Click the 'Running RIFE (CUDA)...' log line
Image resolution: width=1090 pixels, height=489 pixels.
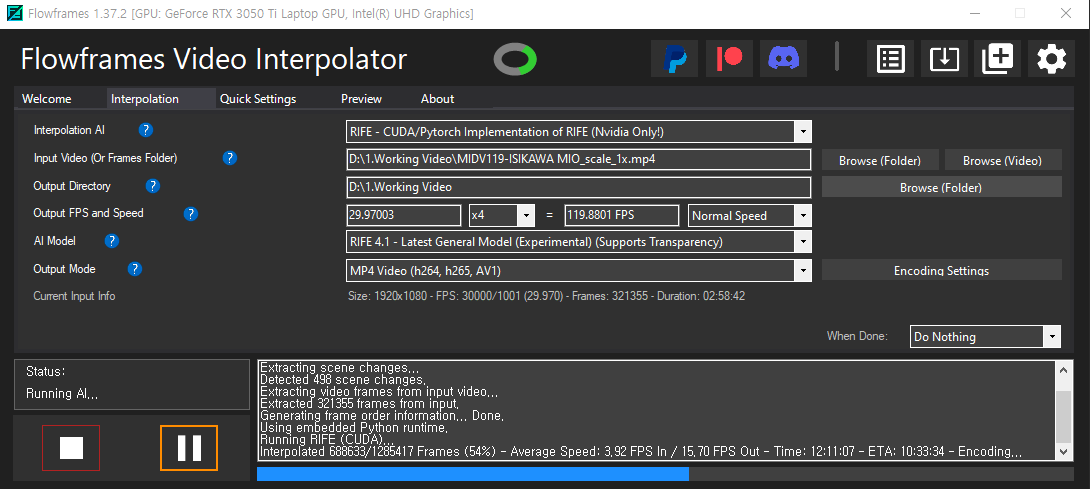pos(327,440)
